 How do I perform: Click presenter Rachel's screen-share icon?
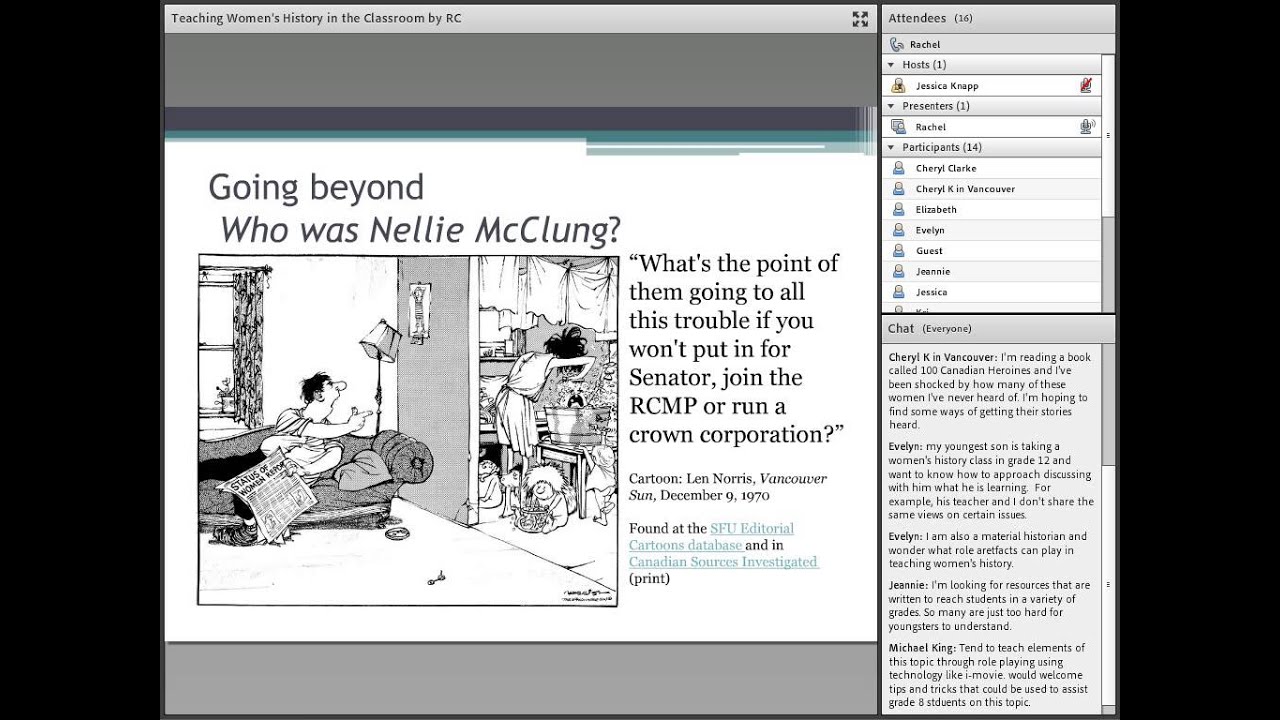(x=898, y=127)
